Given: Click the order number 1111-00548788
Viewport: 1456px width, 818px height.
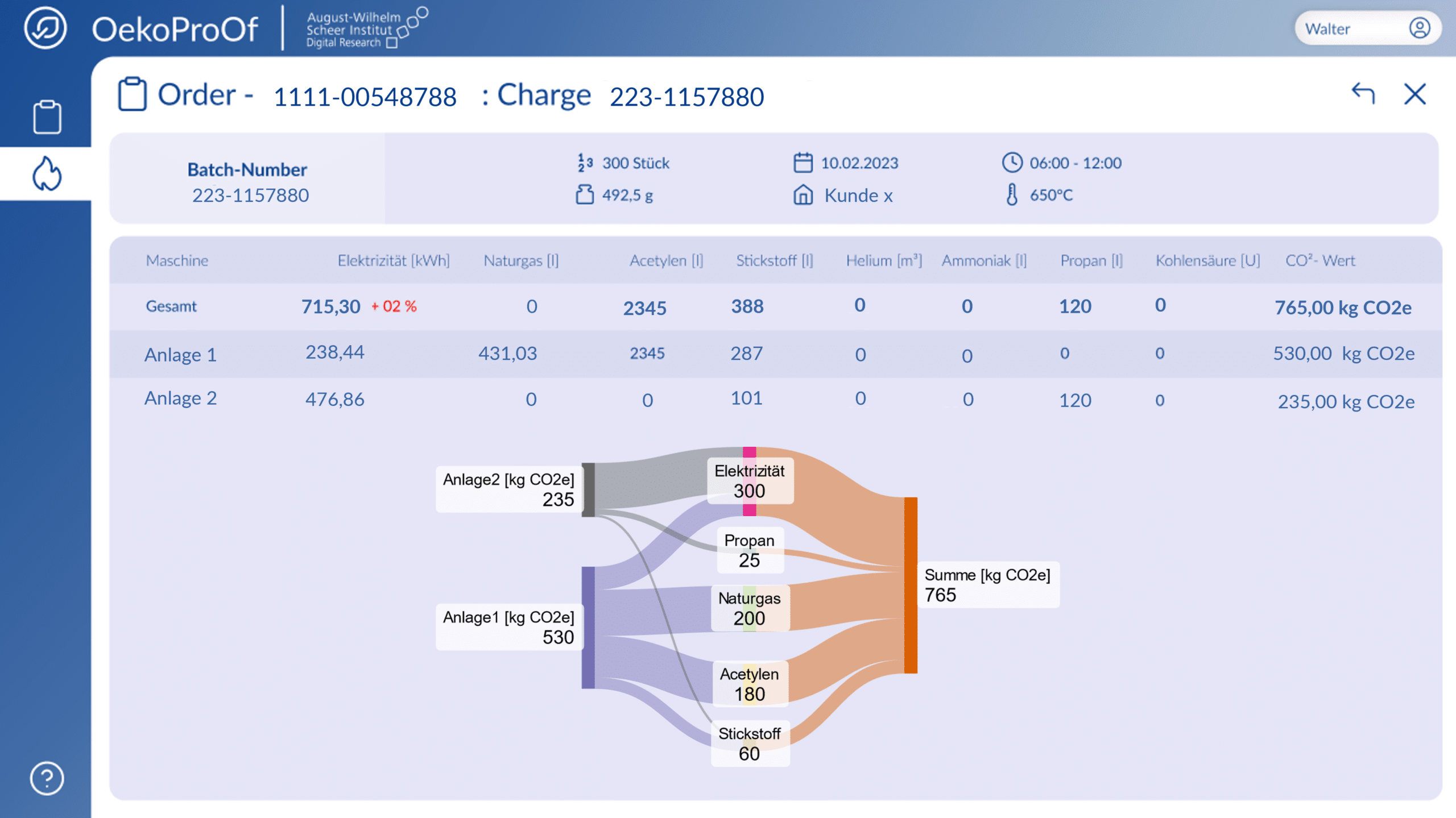Looking at the screenshot, I should pyautogui.click(x=365, y=97).
